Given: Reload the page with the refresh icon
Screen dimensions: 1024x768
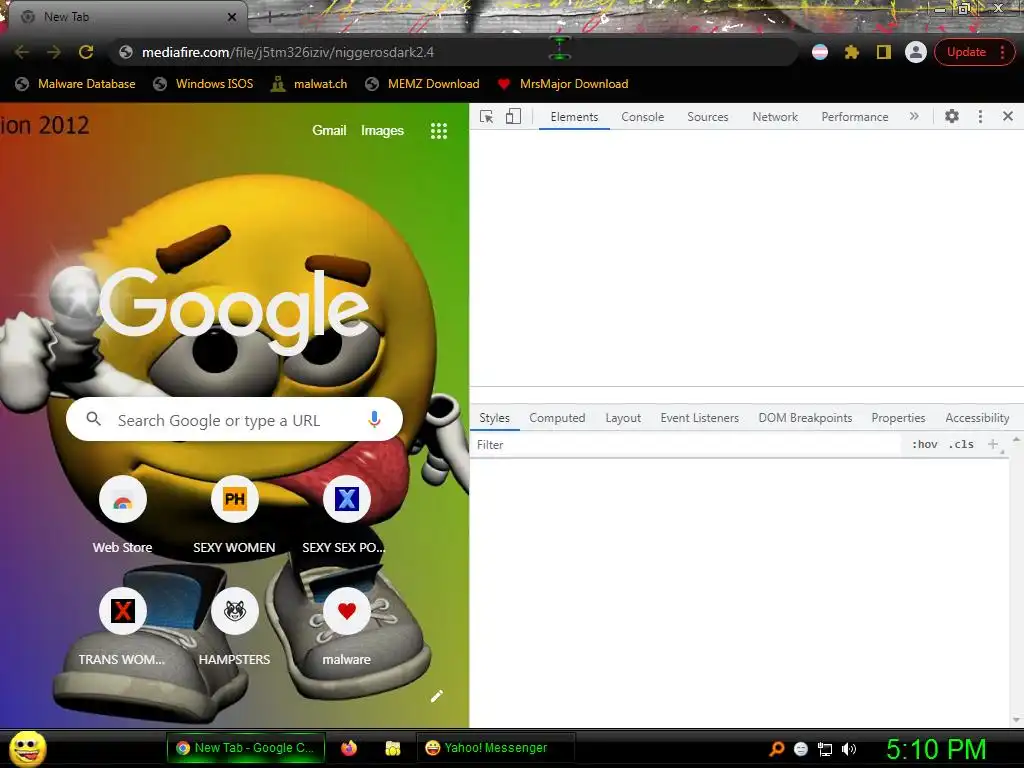Looking at the screenshot, I should point(86,52).
